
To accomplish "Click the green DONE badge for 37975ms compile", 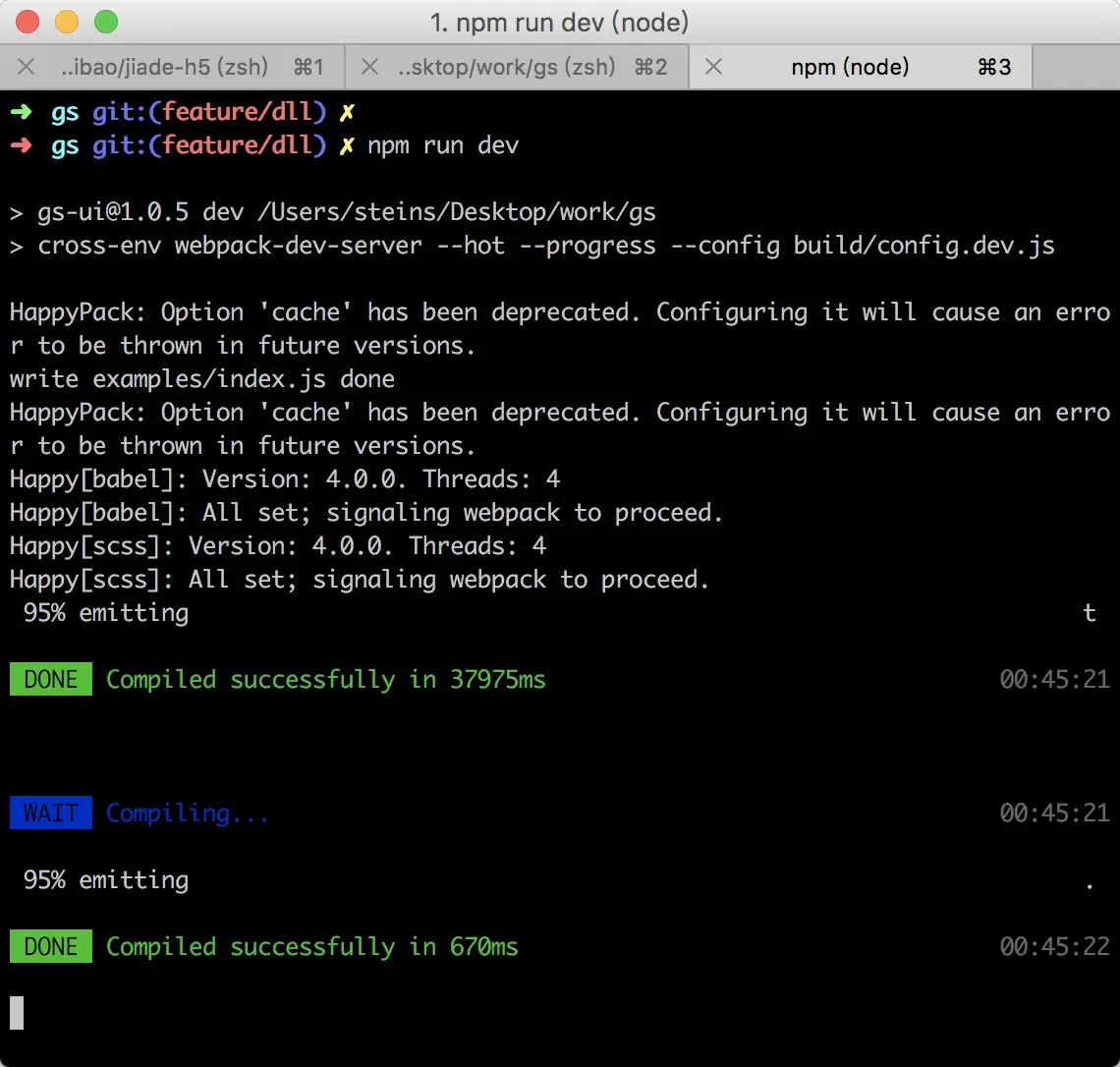I will 51,679.
